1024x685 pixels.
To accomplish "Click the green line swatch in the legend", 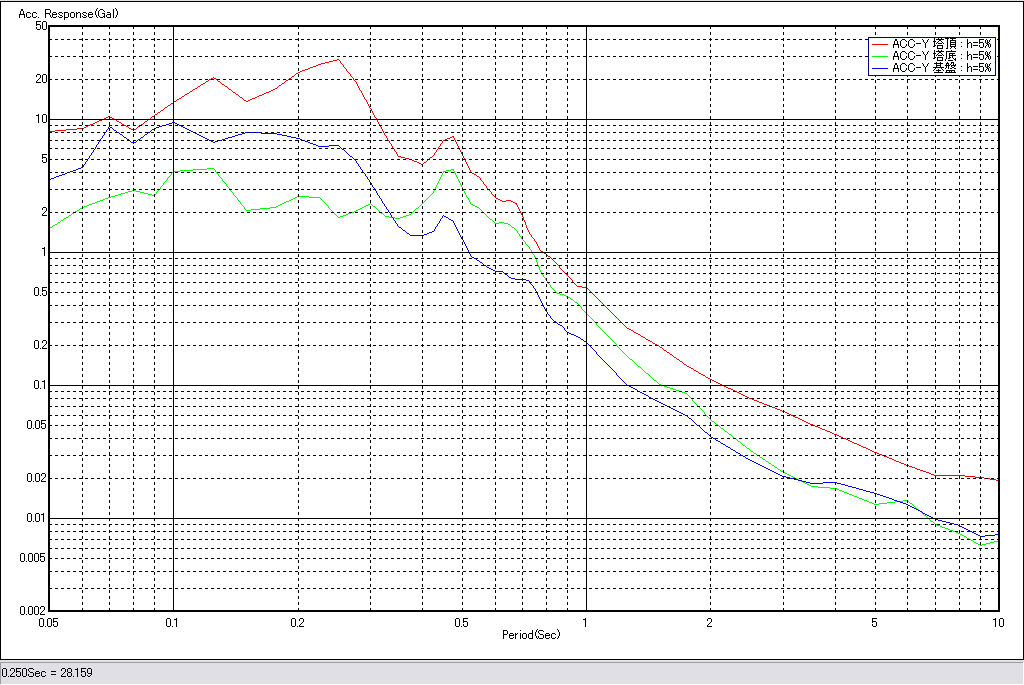I will click(x=879, y=56).
